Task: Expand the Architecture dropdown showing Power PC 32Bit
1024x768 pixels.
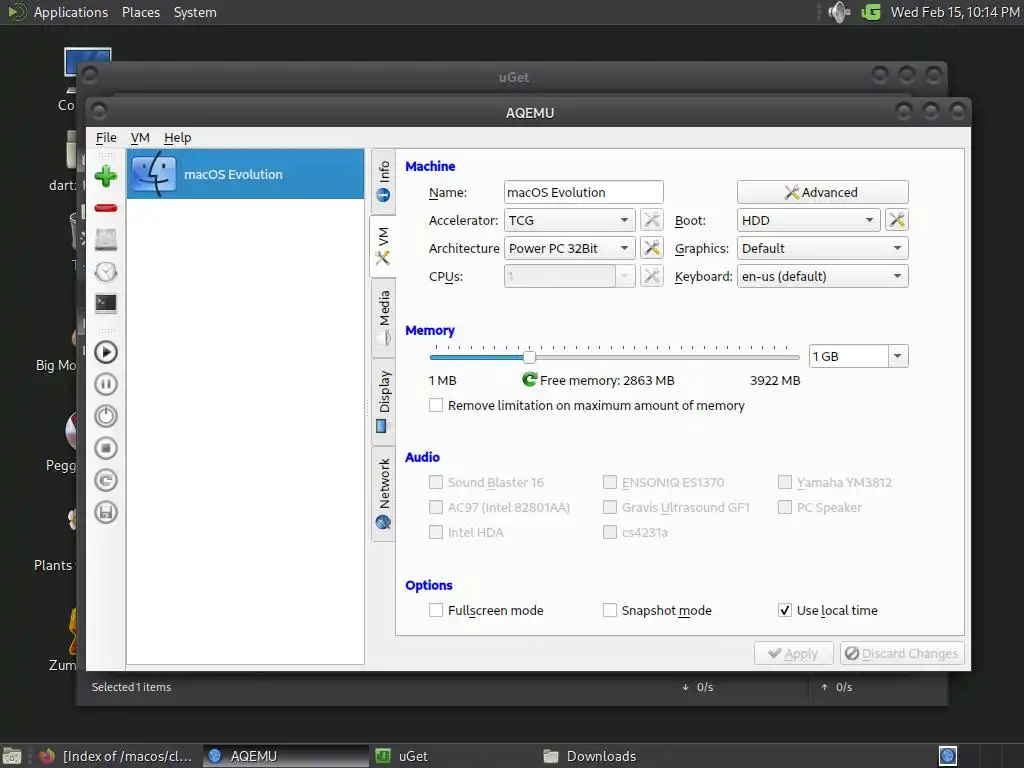Action: (569, 248)
